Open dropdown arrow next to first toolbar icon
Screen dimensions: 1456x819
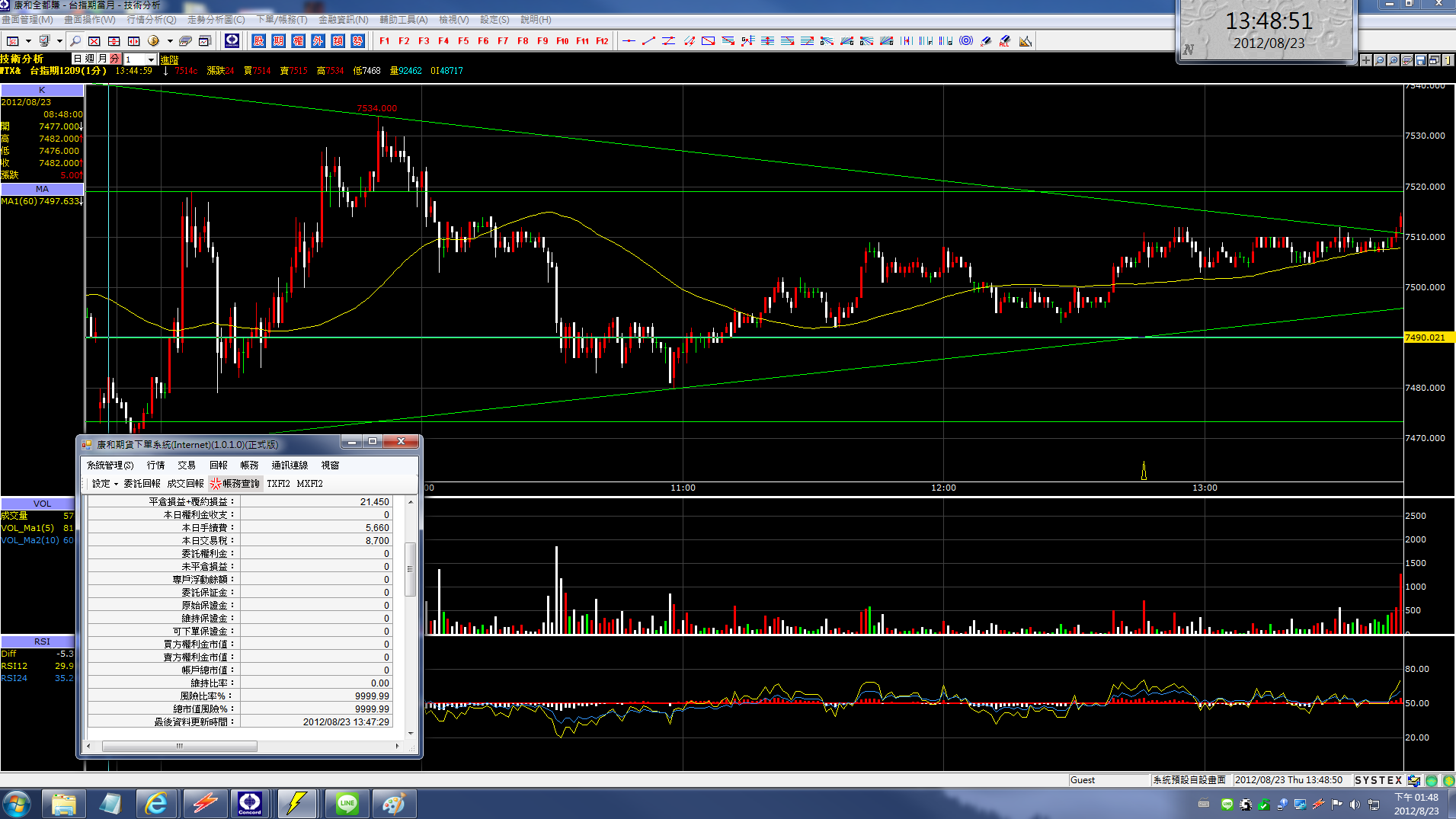pos(28,41)
